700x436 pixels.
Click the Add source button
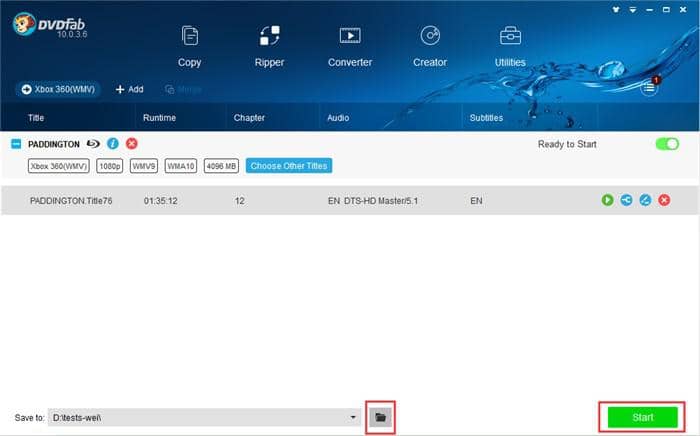129,89
